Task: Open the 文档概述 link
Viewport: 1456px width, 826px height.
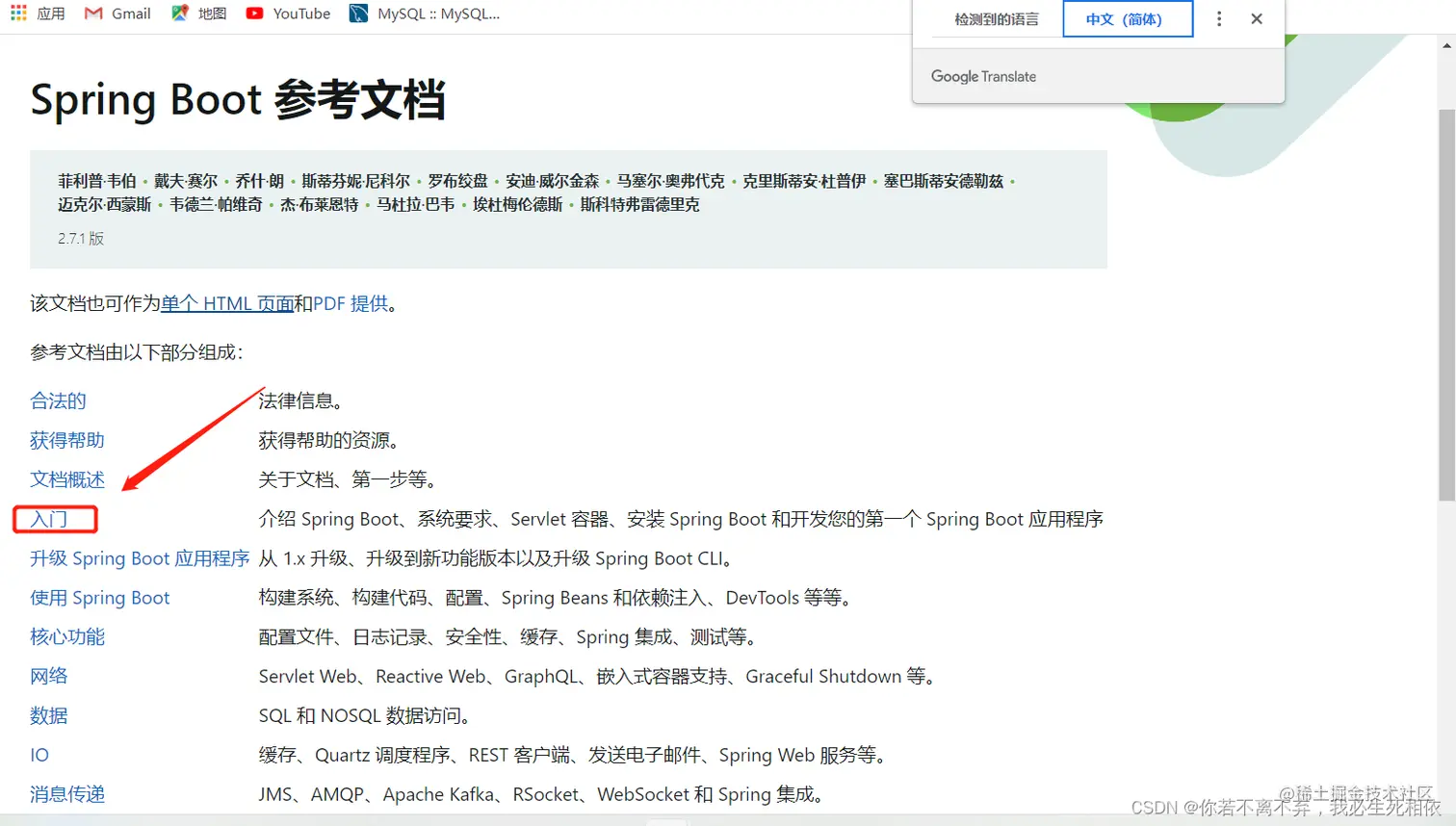Action: tap(65, 478)
